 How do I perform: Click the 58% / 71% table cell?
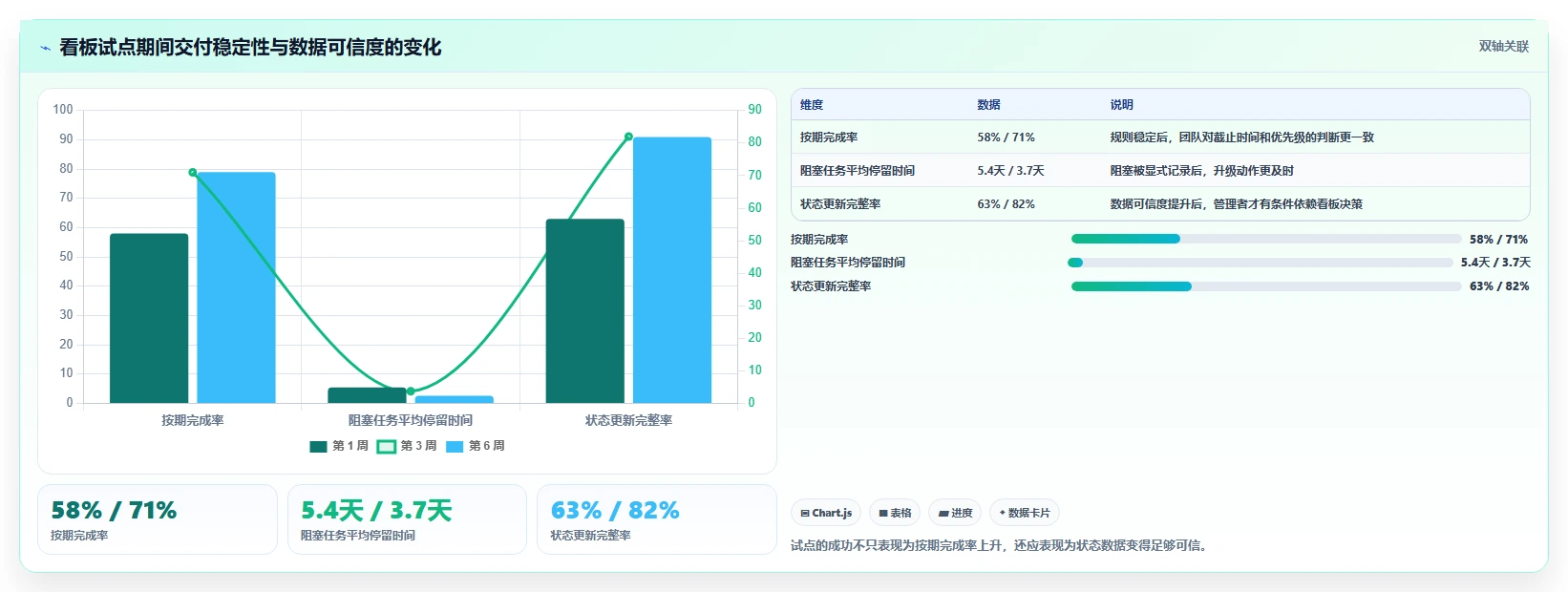point(1006,137)
